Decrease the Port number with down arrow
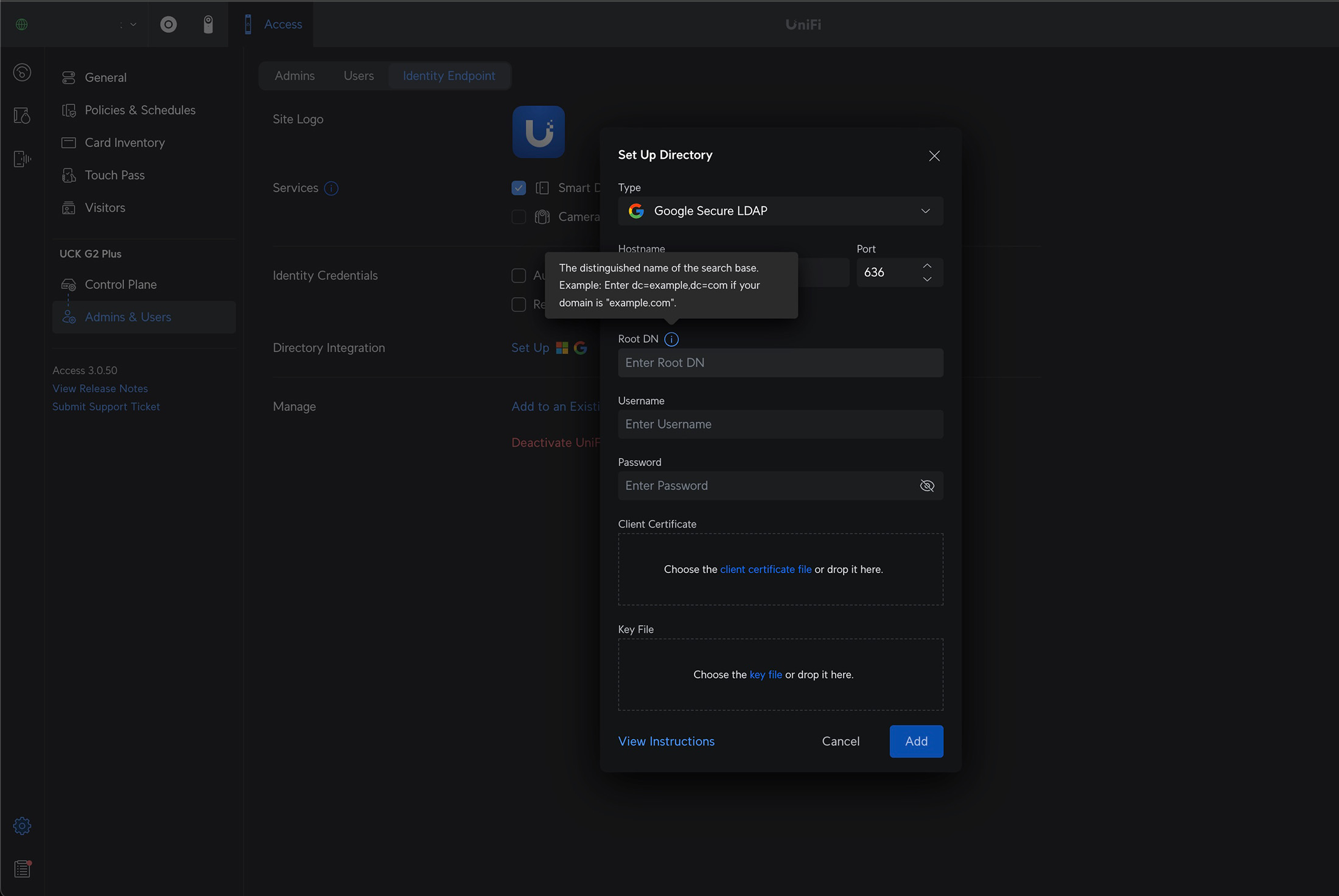Screen dimensions: 1339x896 (x=927, y=279)
